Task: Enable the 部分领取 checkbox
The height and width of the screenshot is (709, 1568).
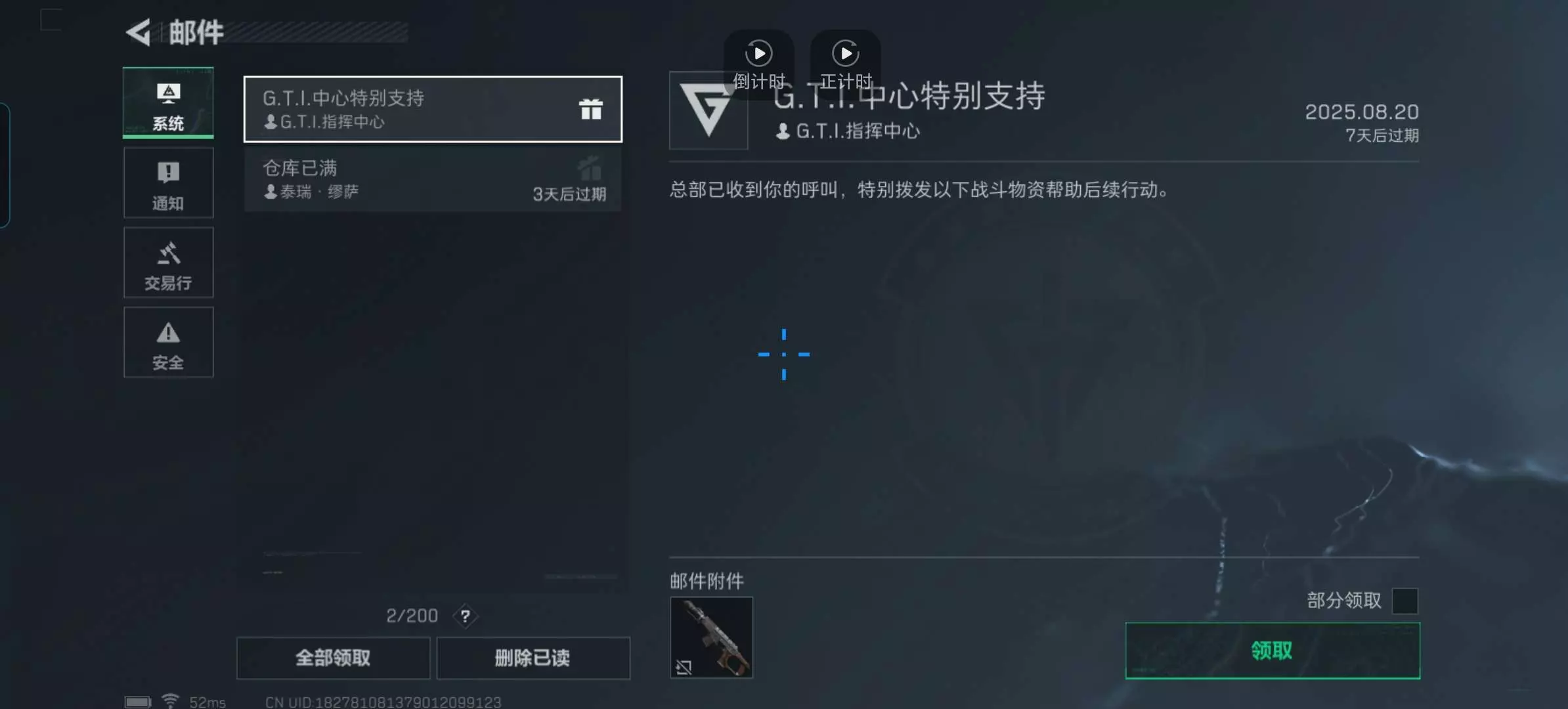Action: [1405, 601]
